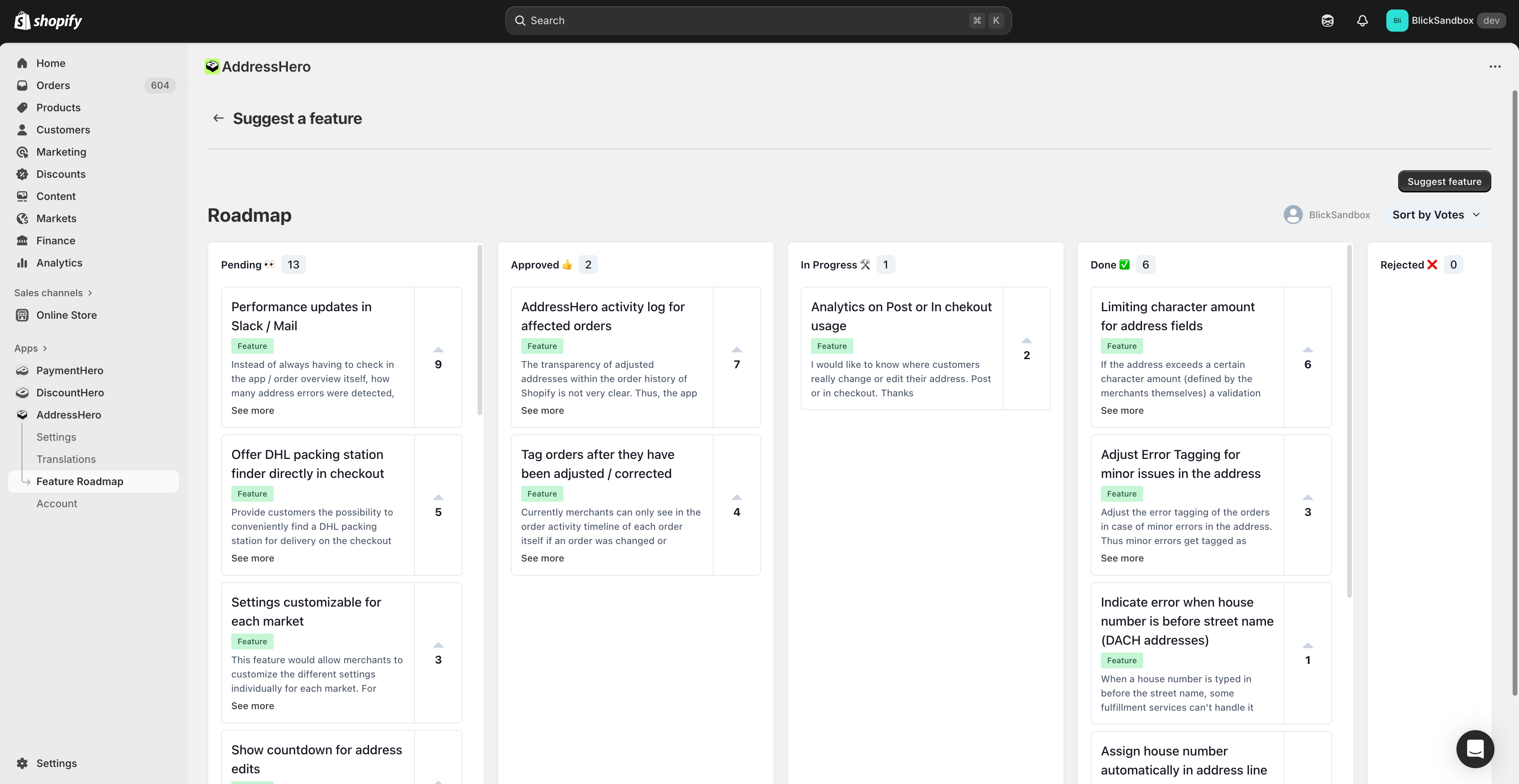
Task: Click the PaymentHero app icon
Action: click(x=23, y=370)
